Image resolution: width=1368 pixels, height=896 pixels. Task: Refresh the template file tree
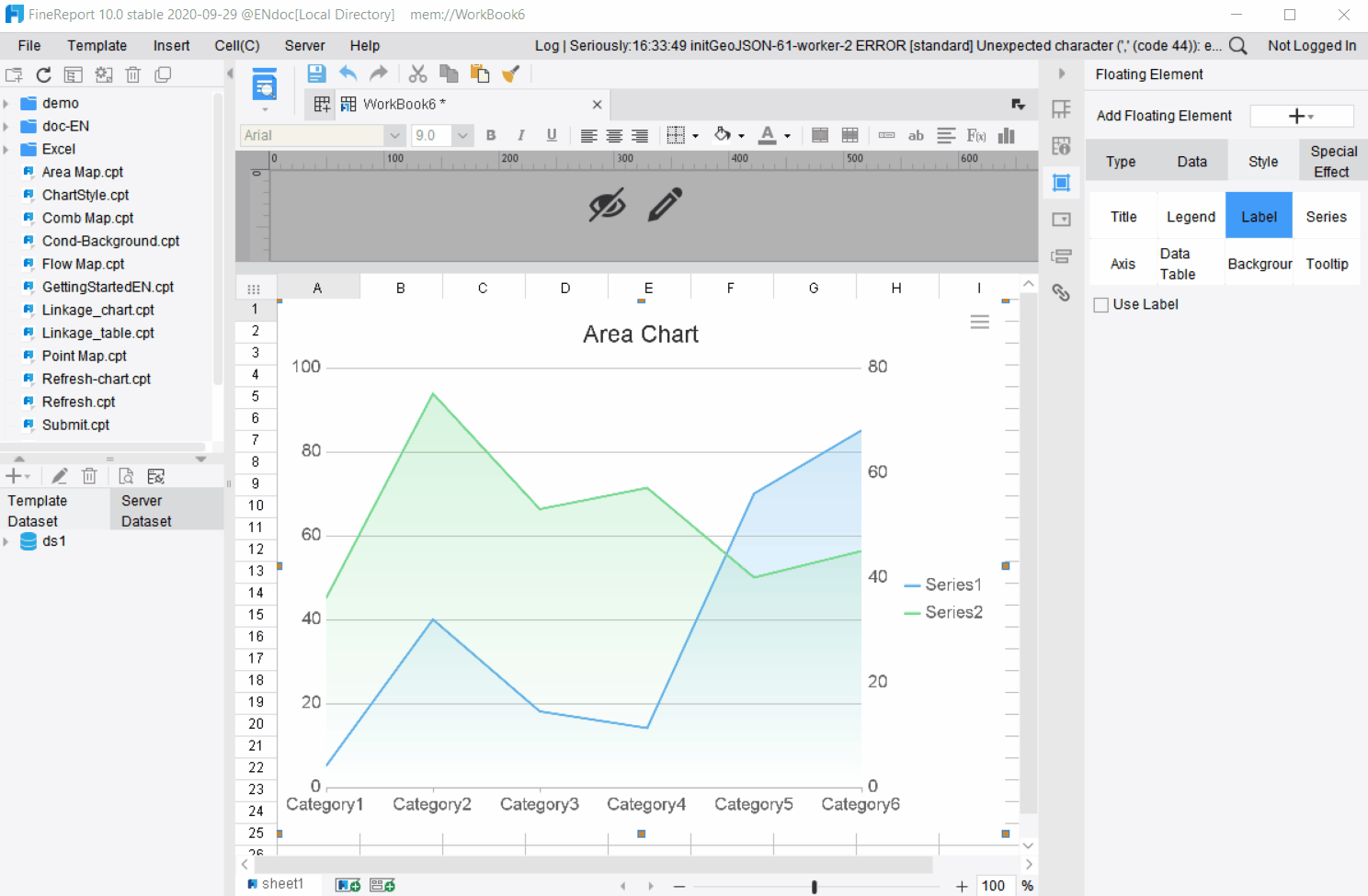[43, 75]
